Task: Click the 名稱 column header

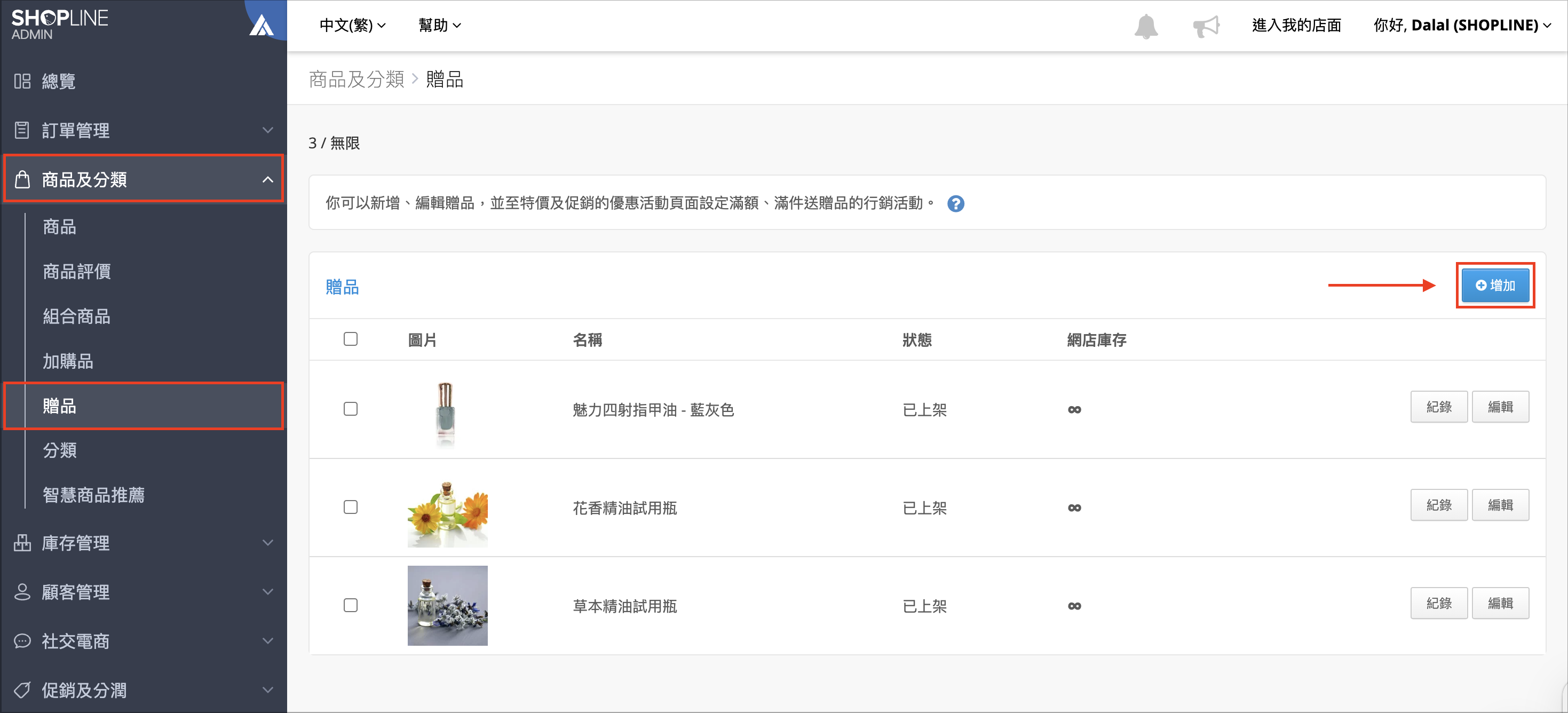Action: (x=588, y=340)
